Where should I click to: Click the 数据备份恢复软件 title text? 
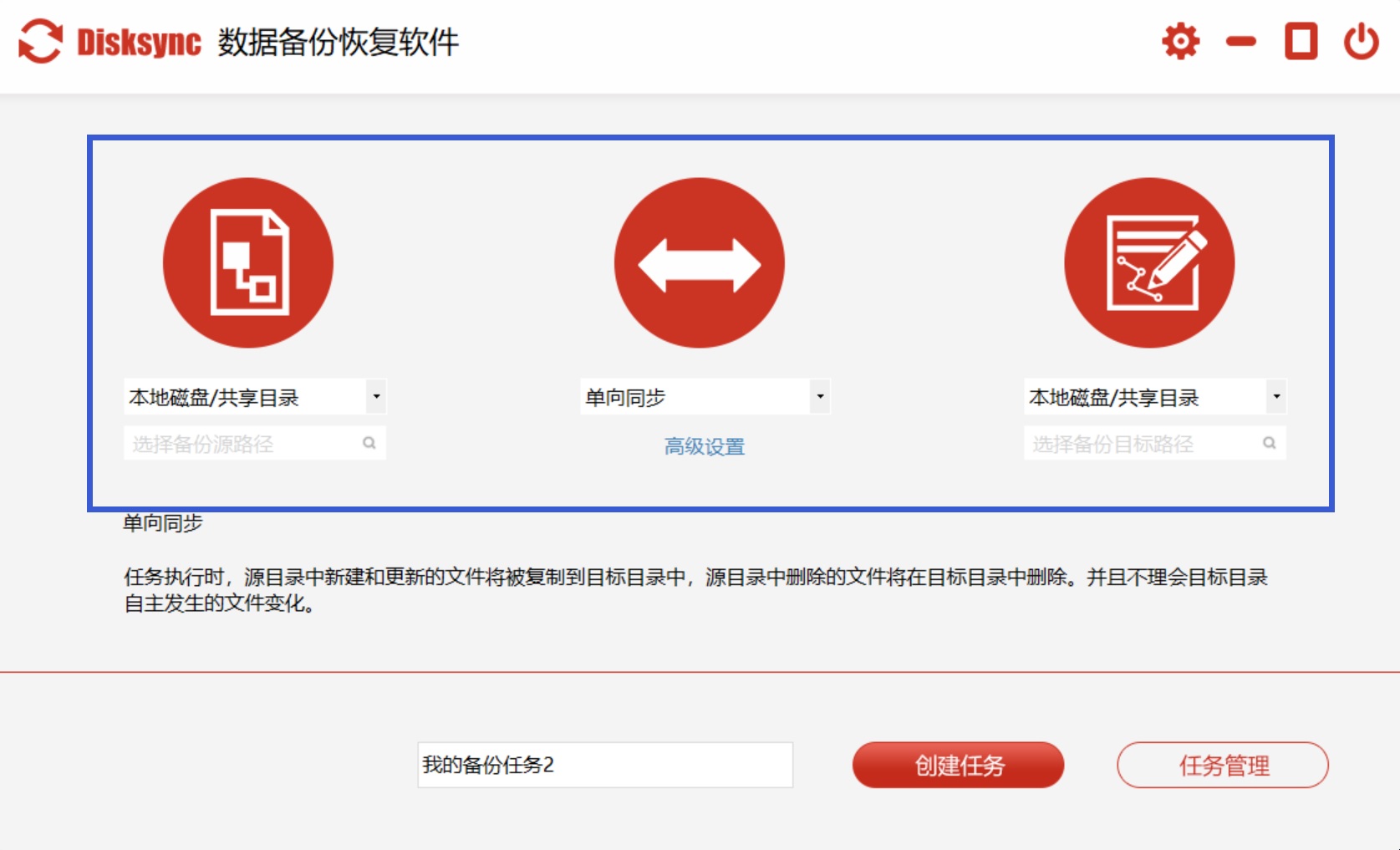click(x=339, y=42)
